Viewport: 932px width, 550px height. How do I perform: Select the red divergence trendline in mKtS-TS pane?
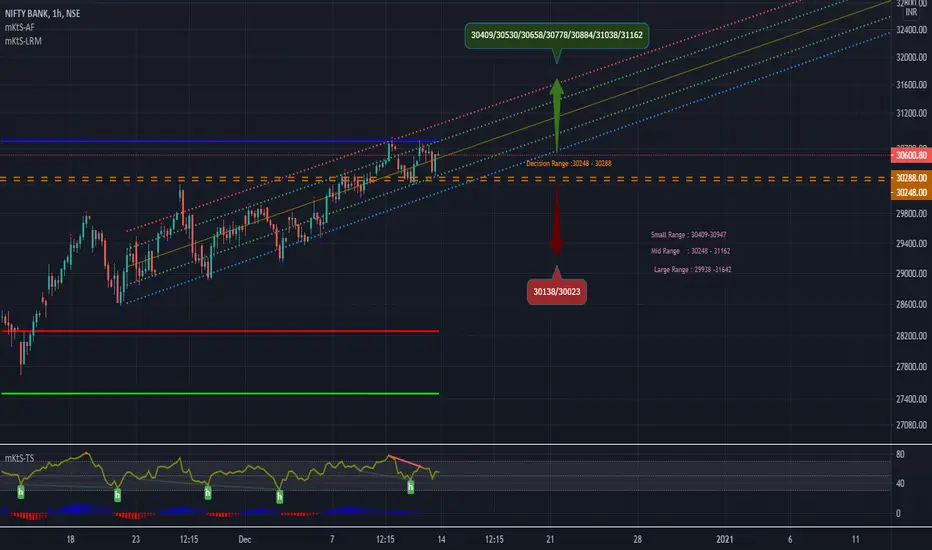click(x=405, y=462)
